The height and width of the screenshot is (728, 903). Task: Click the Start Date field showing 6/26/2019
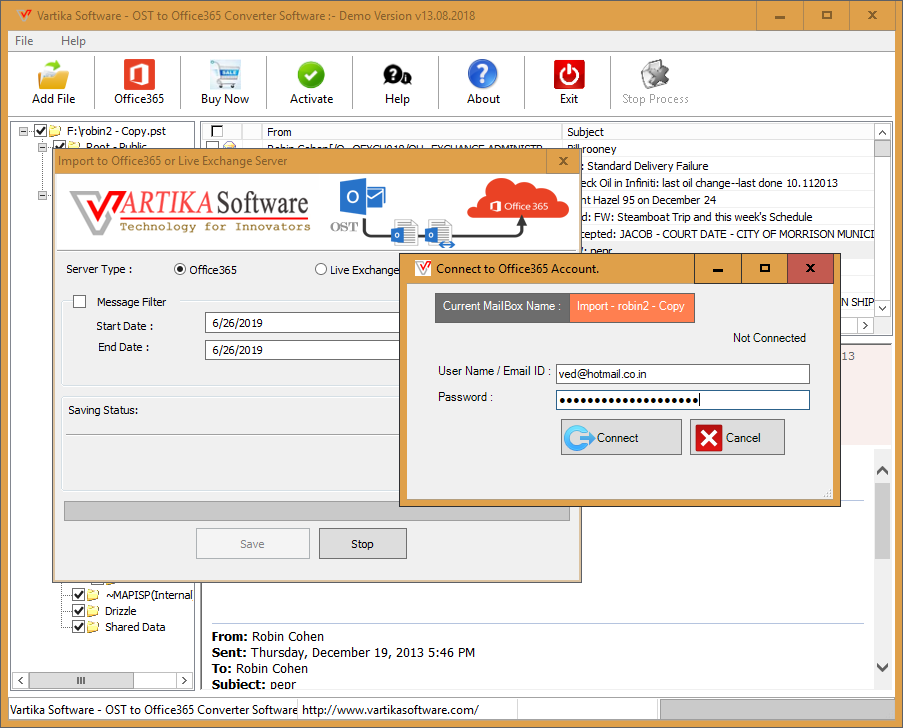pos(302,323)
